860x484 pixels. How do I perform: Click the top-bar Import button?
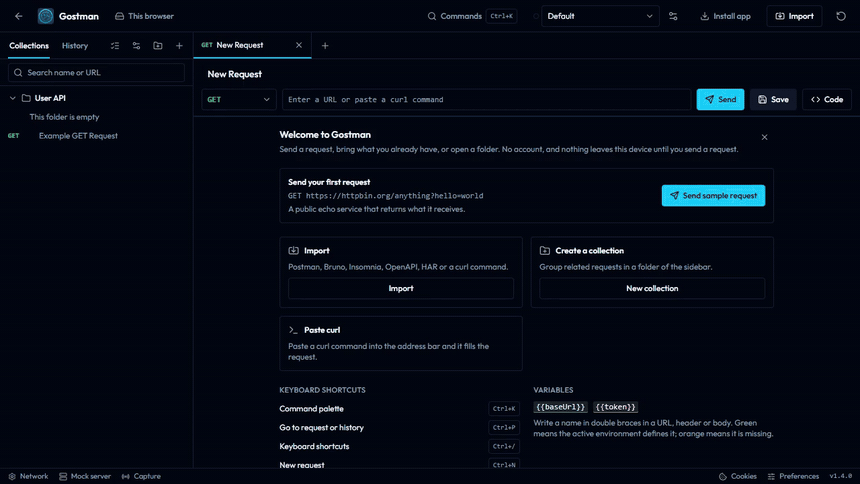point(794,16)
